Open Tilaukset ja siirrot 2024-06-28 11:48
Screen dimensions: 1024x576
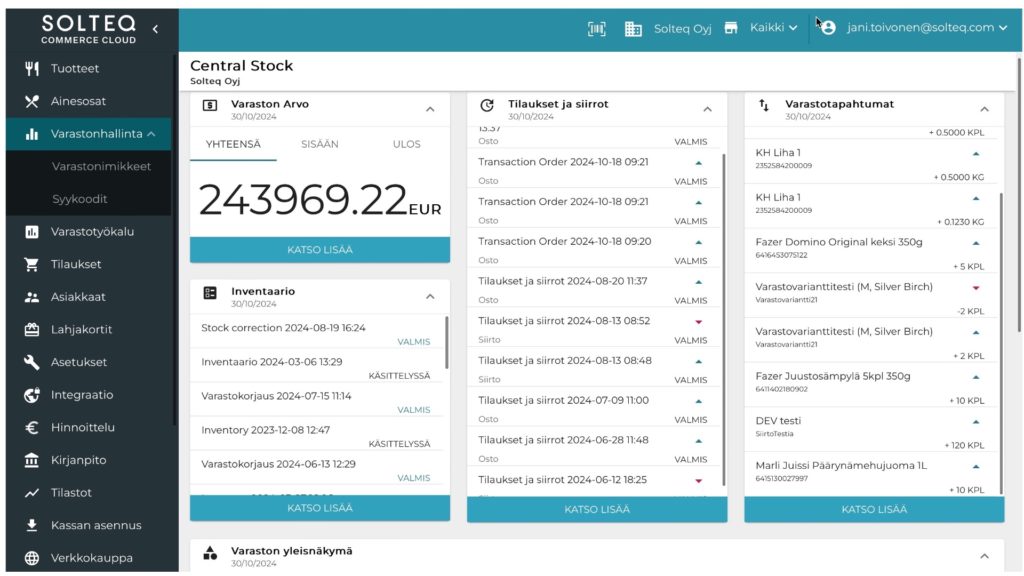click(593, 449)
